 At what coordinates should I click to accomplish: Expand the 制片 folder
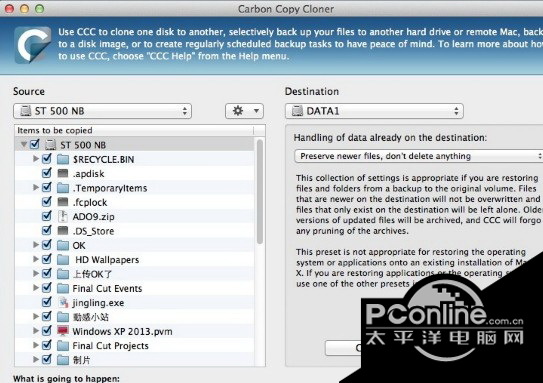coord(35,359)
